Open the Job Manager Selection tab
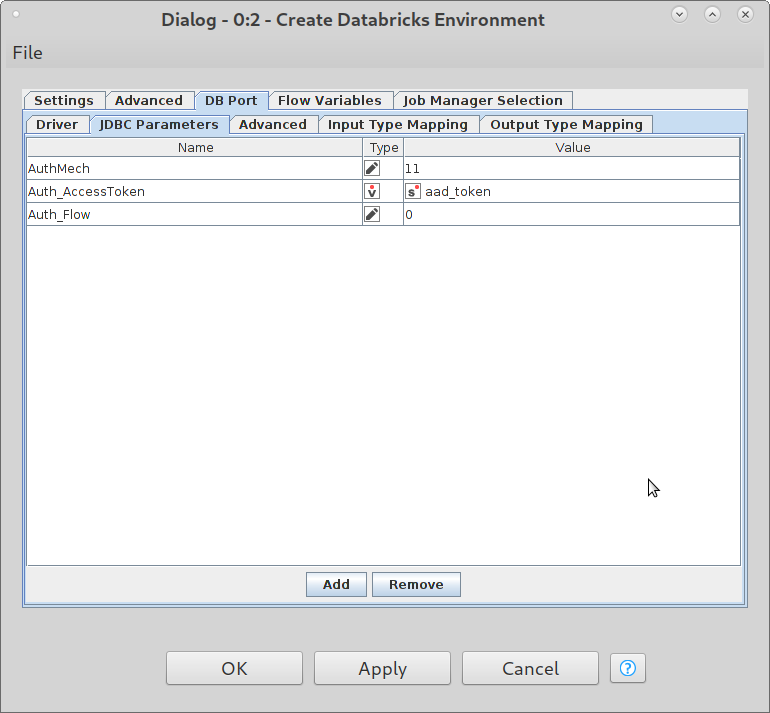The height and width of the screenshot is (713, 770). coord(483,101)
